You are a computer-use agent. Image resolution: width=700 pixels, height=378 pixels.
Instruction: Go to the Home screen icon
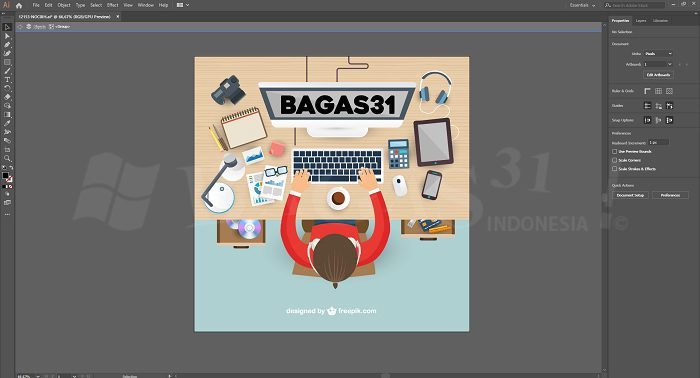click(19, 5)
